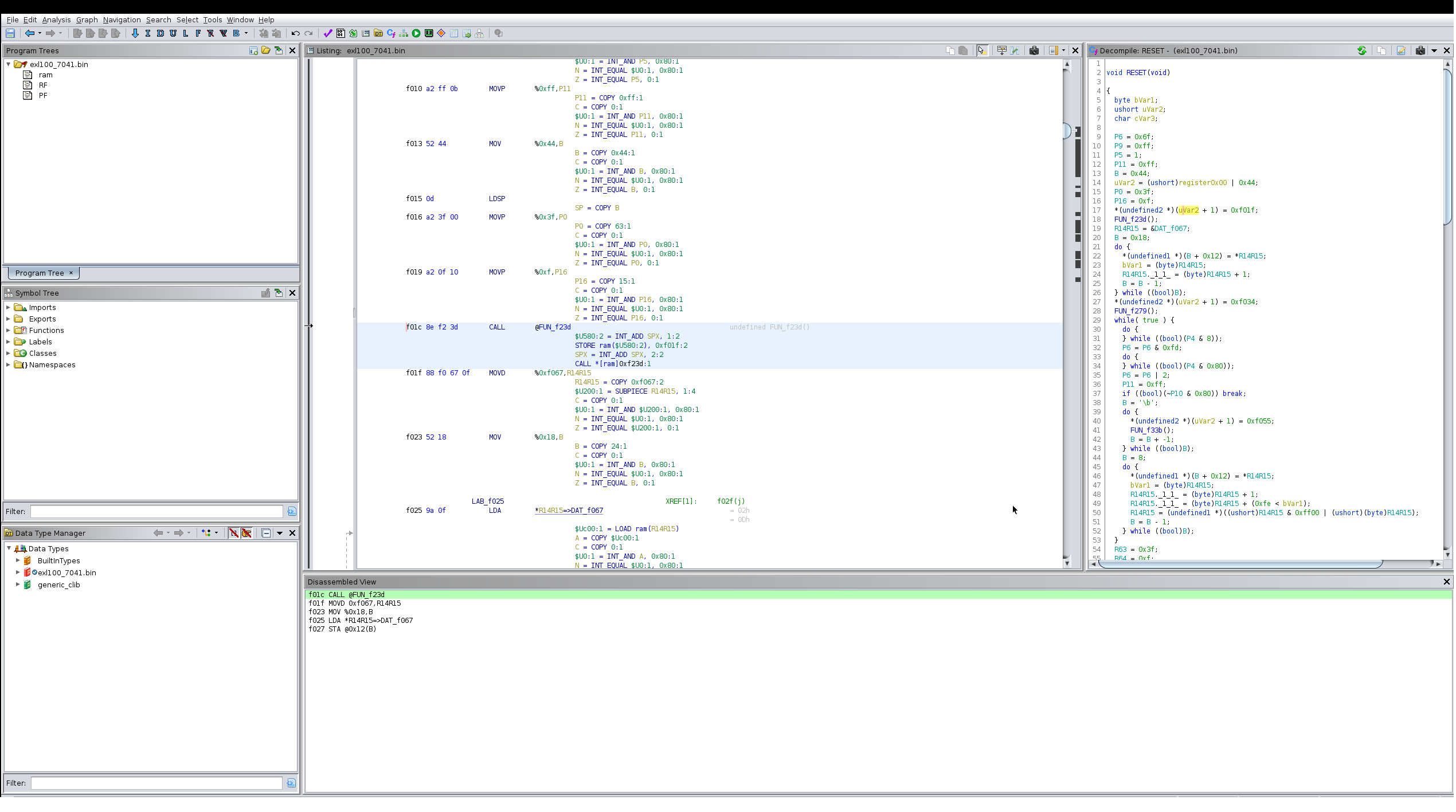This screenshot has width=1456, height=812.
Task: Save the program with the floppy disk icon
Action: (x=10, y=33)
